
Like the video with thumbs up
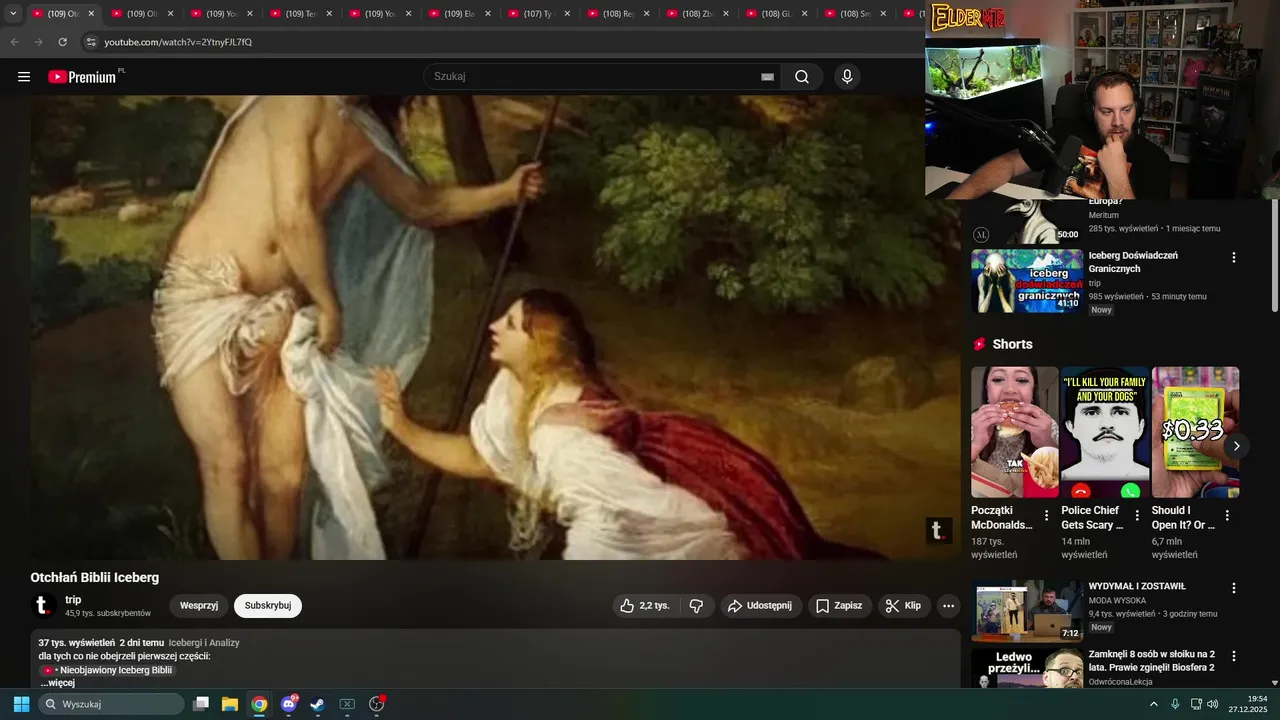(645, 606)
